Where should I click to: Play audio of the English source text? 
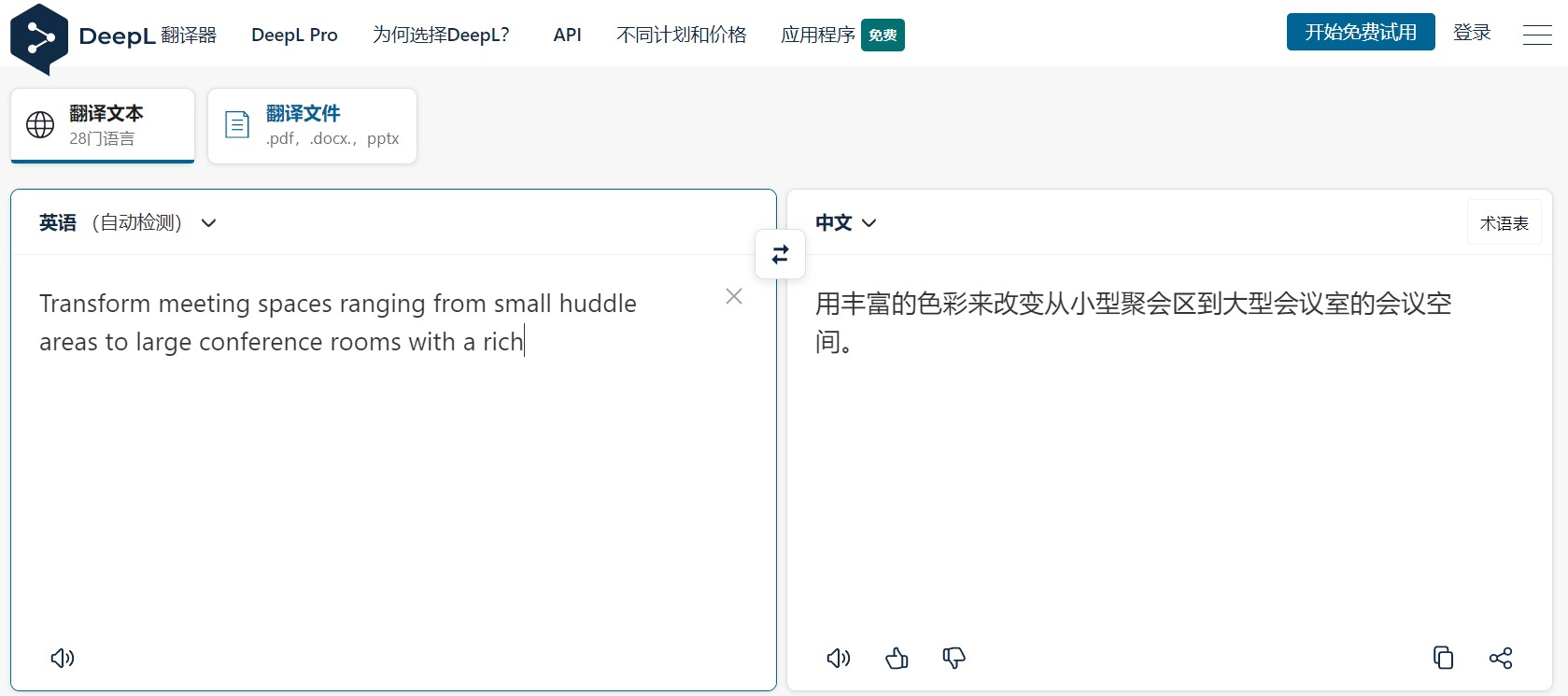[62, 658]
